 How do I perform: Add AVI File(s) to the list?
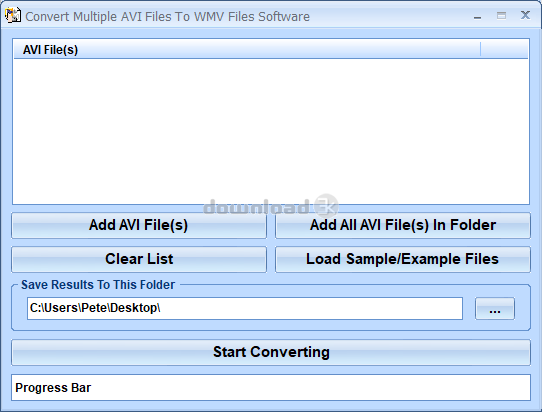pyautogui.click(x=139, y=225)
